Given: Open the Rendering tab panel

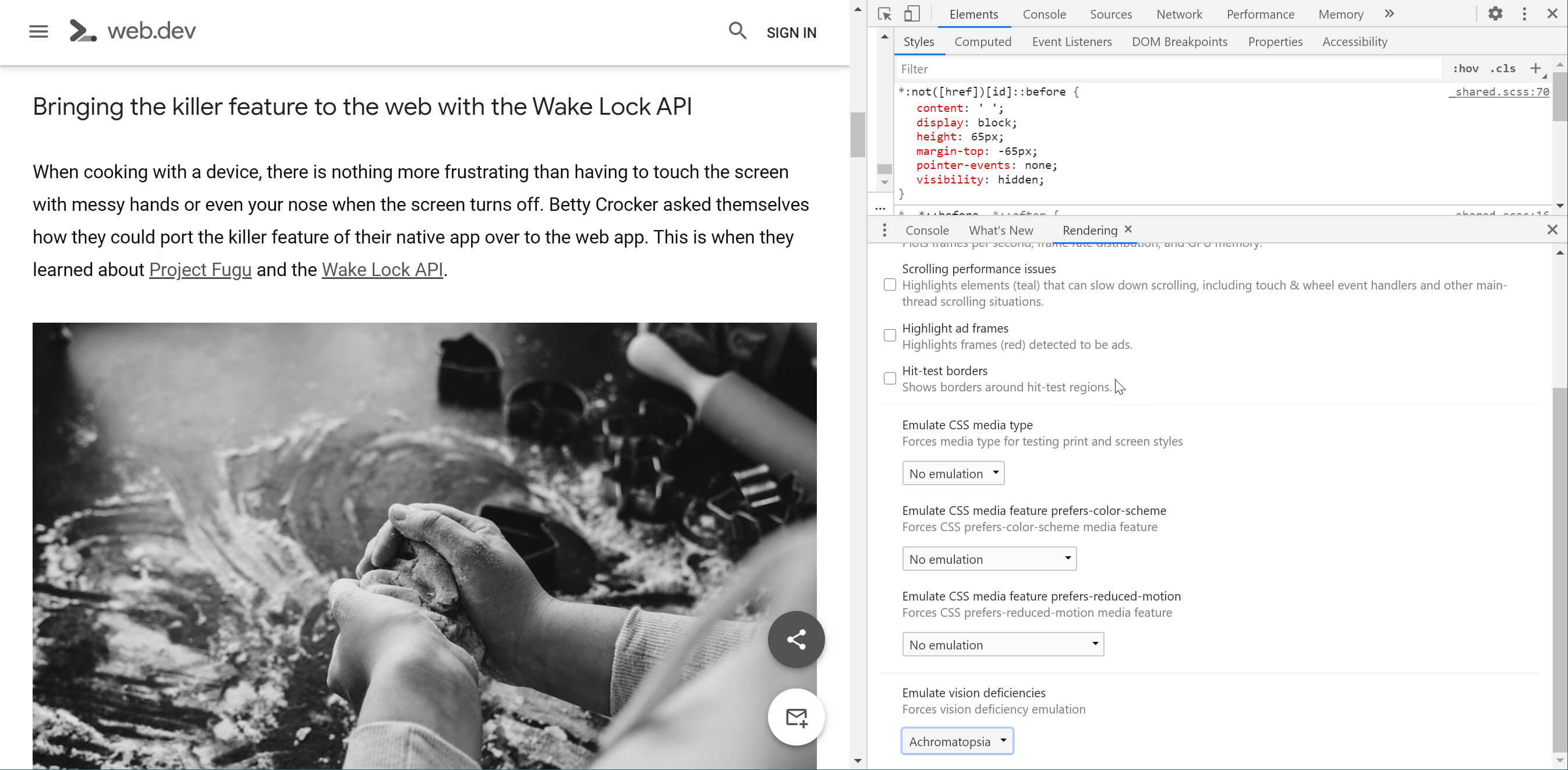Looking at the screenshot, I should (x=1088, y=230).
